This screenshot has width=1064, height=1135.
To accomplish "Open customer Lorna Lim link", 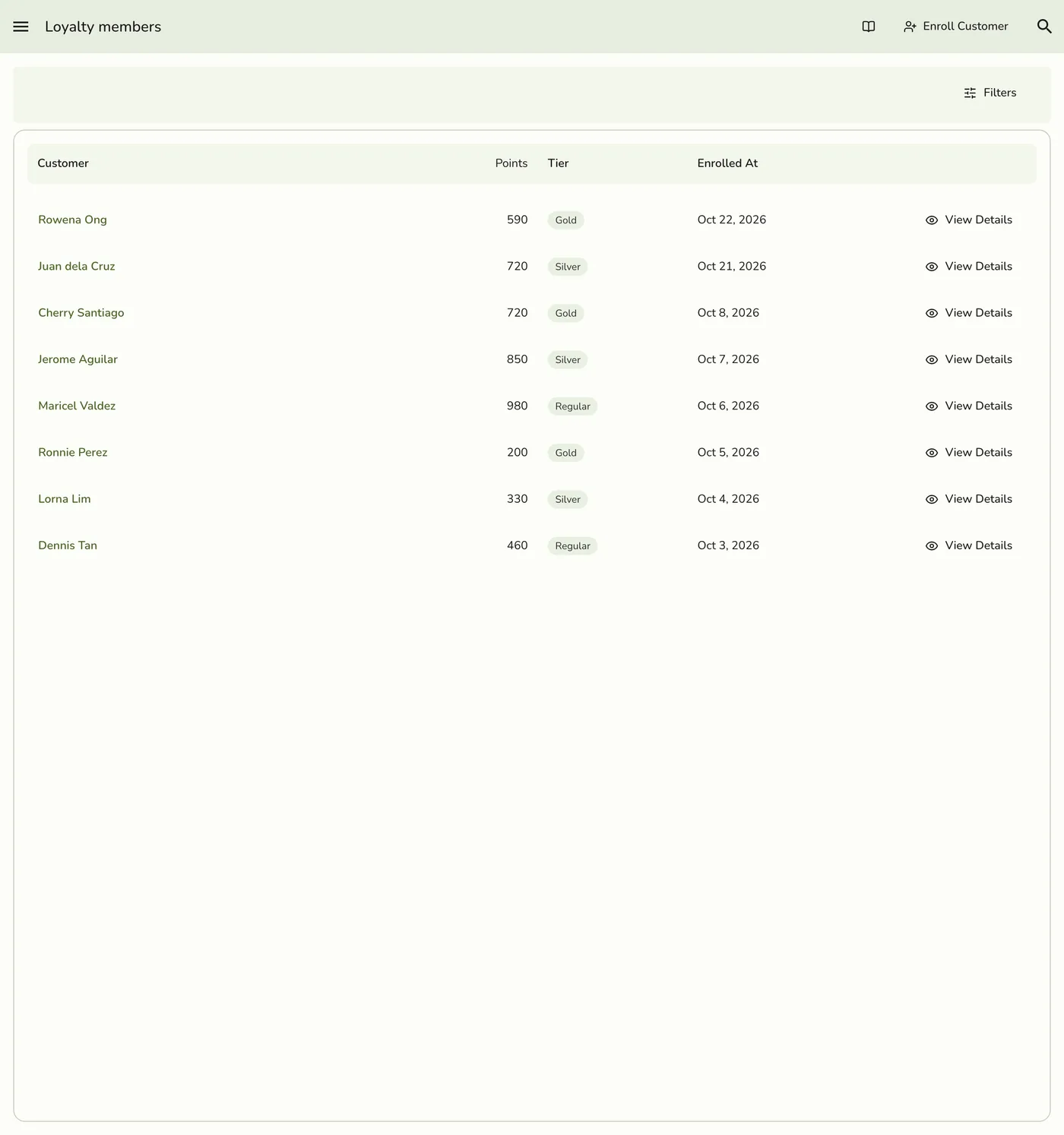I will 65,499.
